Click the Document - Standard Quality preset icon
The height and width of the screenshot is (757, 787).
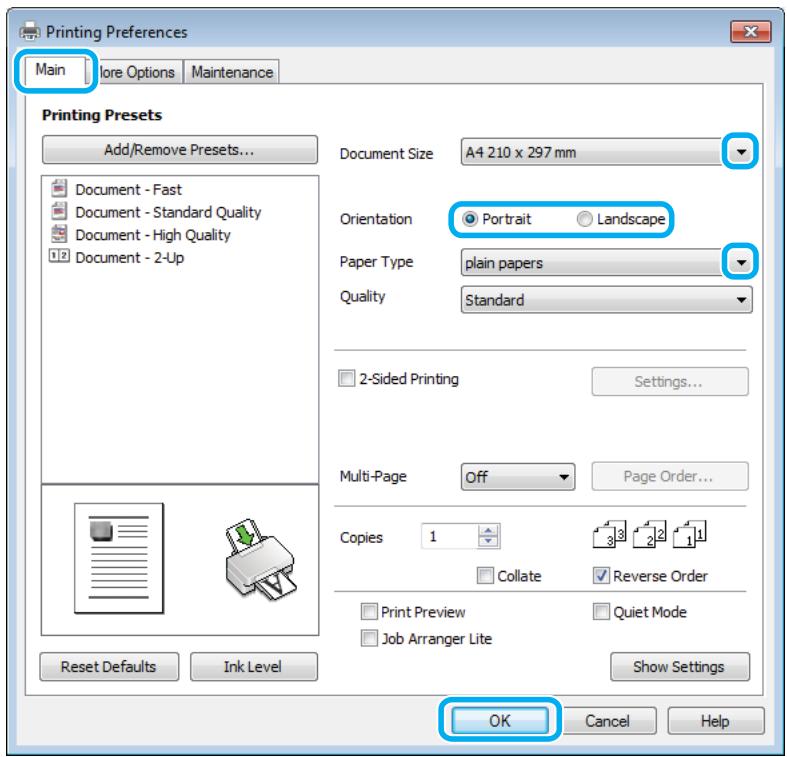pos(59,210)
